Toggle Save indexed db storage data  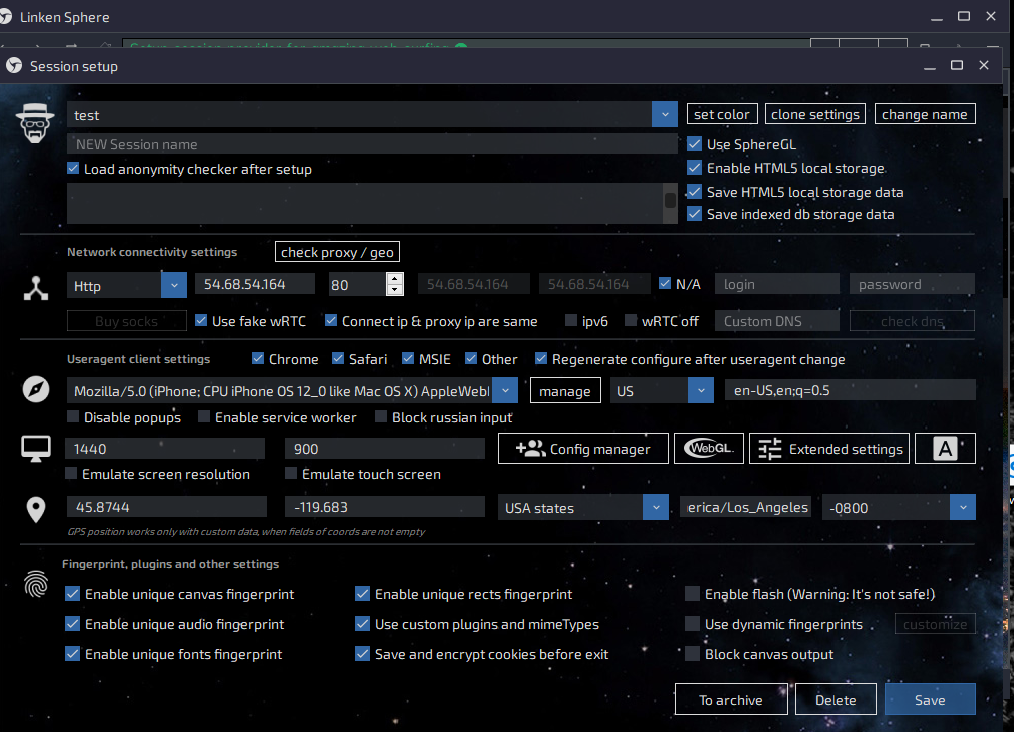pos(695,214)
